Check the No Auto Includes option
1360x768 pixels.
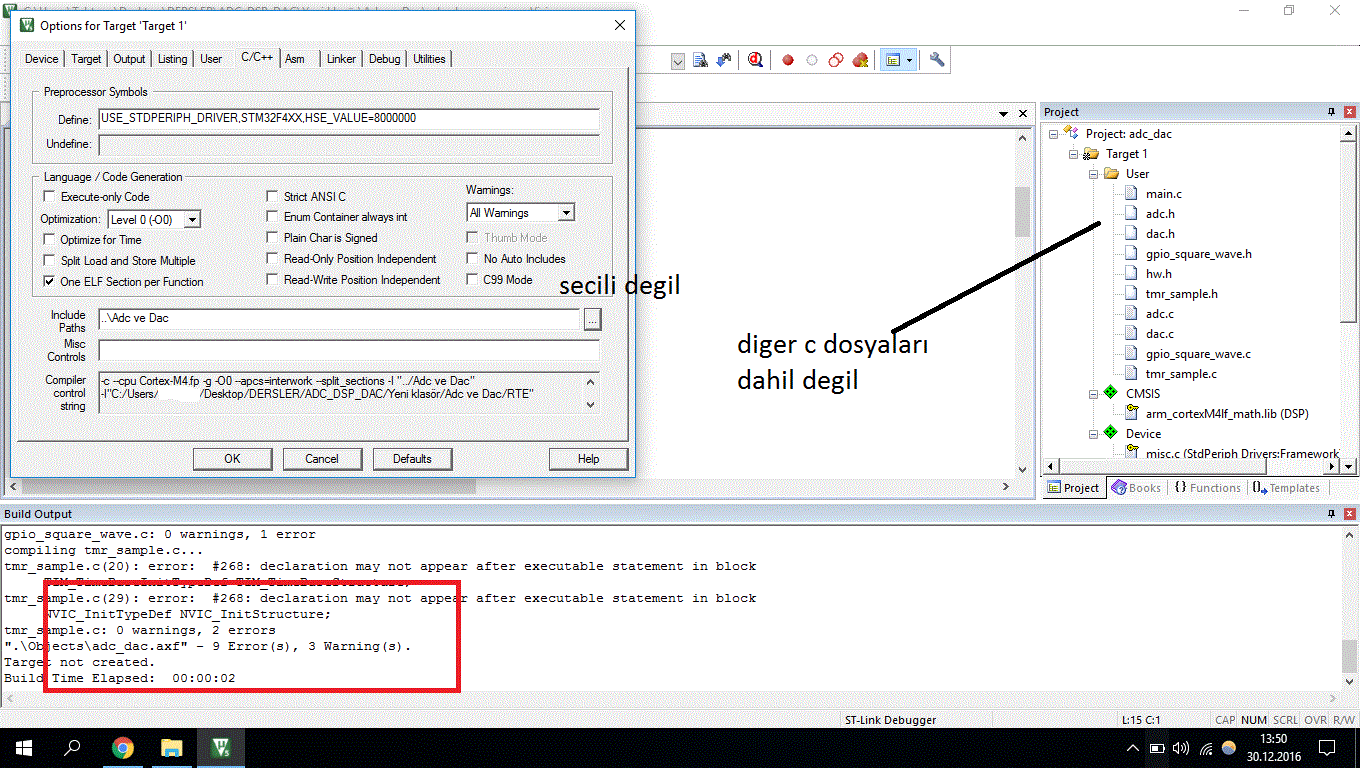tap(473, 259)
